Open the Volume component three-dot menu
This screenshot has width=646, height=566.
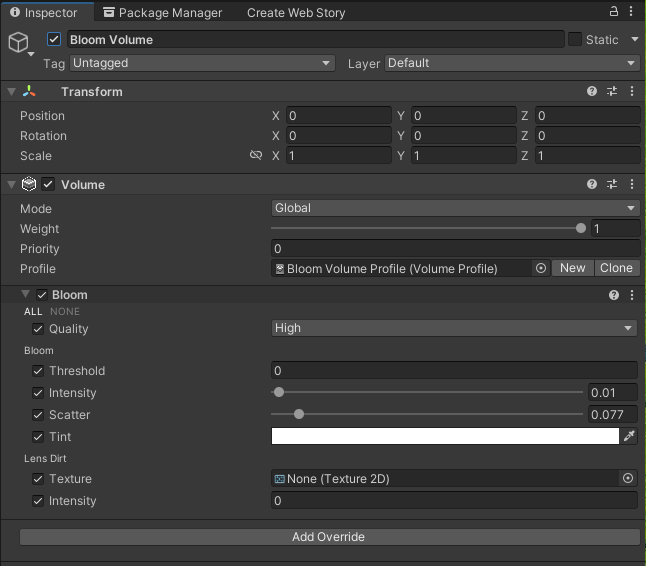631,184
